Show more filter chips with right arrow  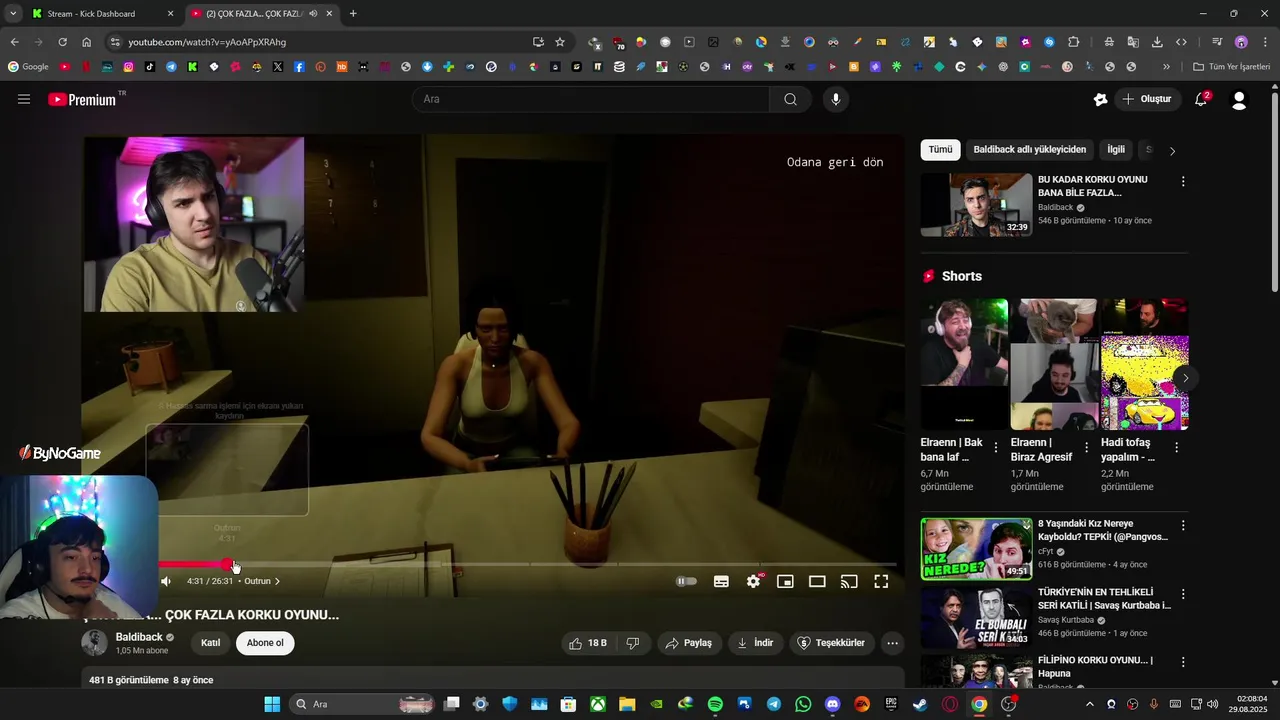tap(1172, 151)
